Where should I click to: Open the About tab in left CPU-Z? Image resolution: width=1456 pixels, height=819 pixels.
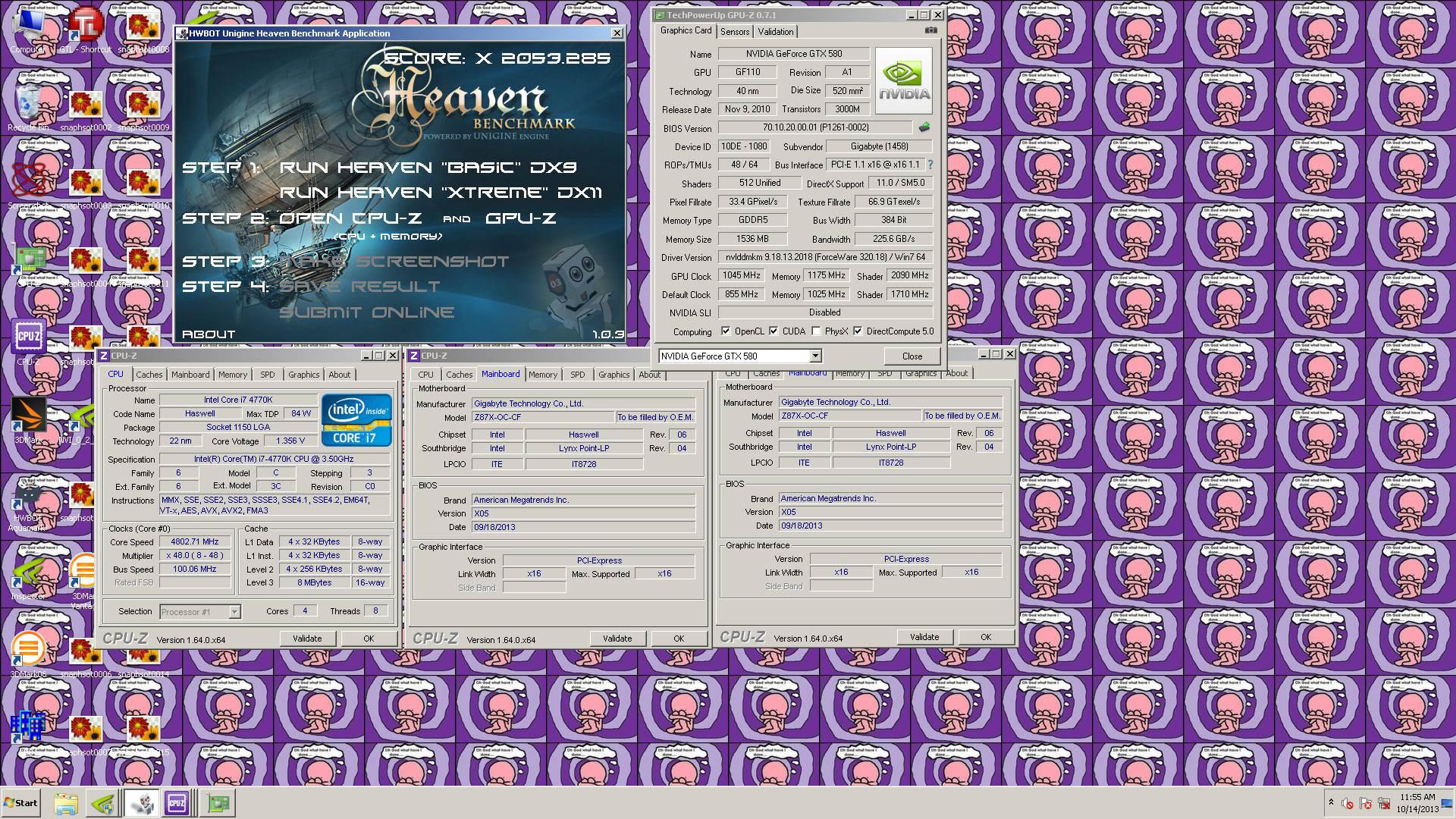coord(340,375)
